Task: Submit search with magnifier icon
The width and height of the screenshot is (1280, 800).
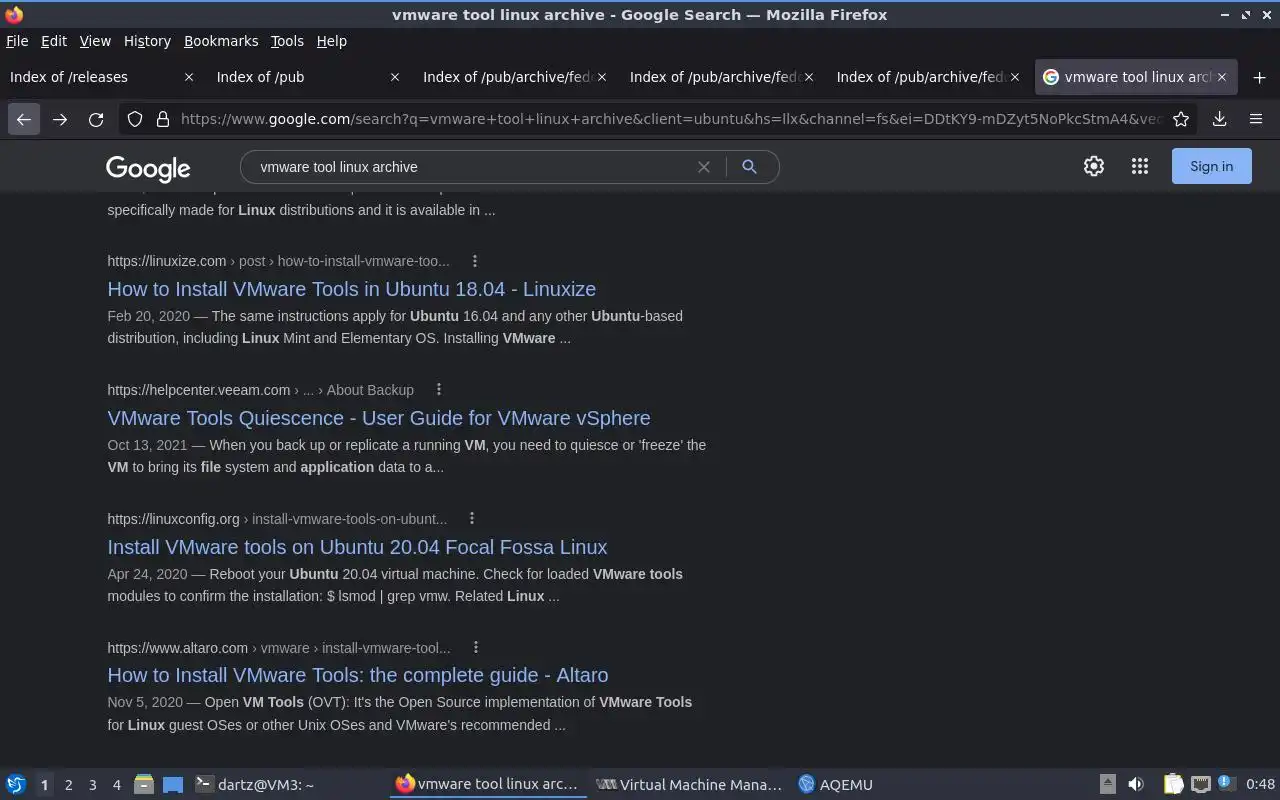Action: pyautogui.click(x=749, y=167)
